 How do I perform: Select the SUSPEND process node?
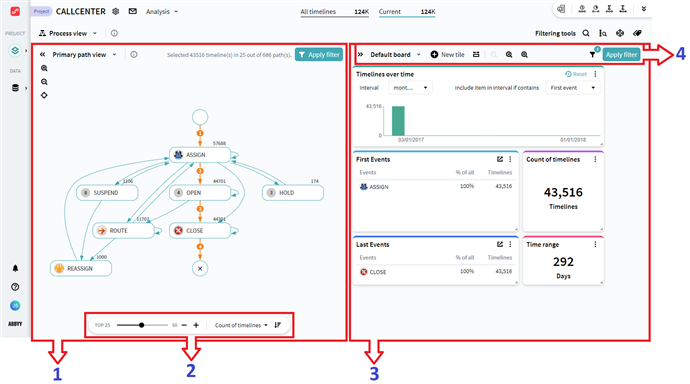pos(107,193)
